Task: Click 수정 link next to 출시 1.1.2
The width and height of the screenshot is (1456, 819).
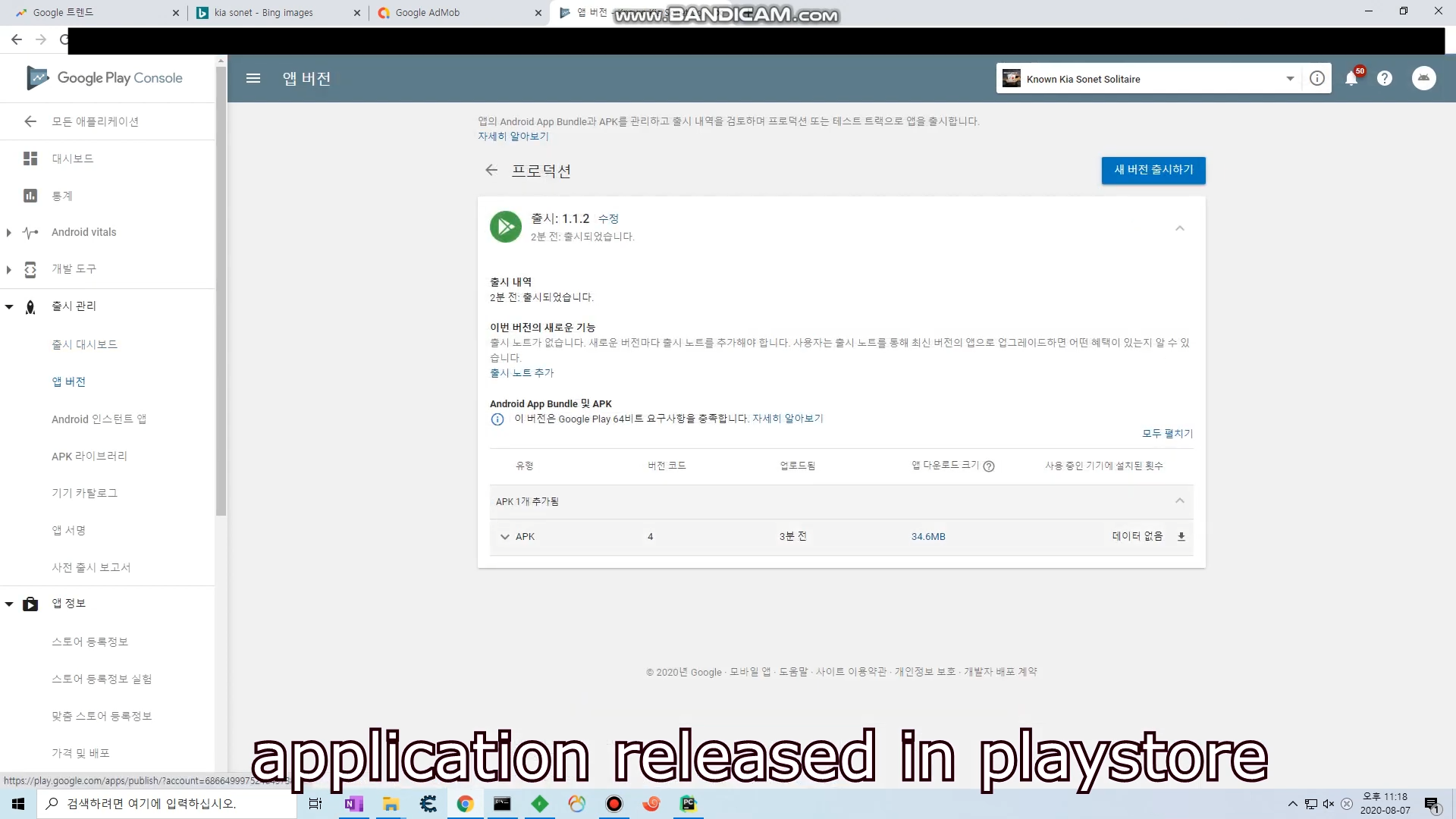Action: [x=608, y=218]
